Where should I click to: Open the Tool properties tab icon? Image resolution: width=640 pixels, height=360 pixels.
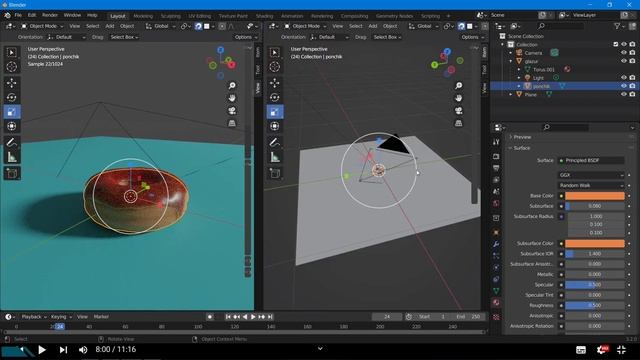496,142
